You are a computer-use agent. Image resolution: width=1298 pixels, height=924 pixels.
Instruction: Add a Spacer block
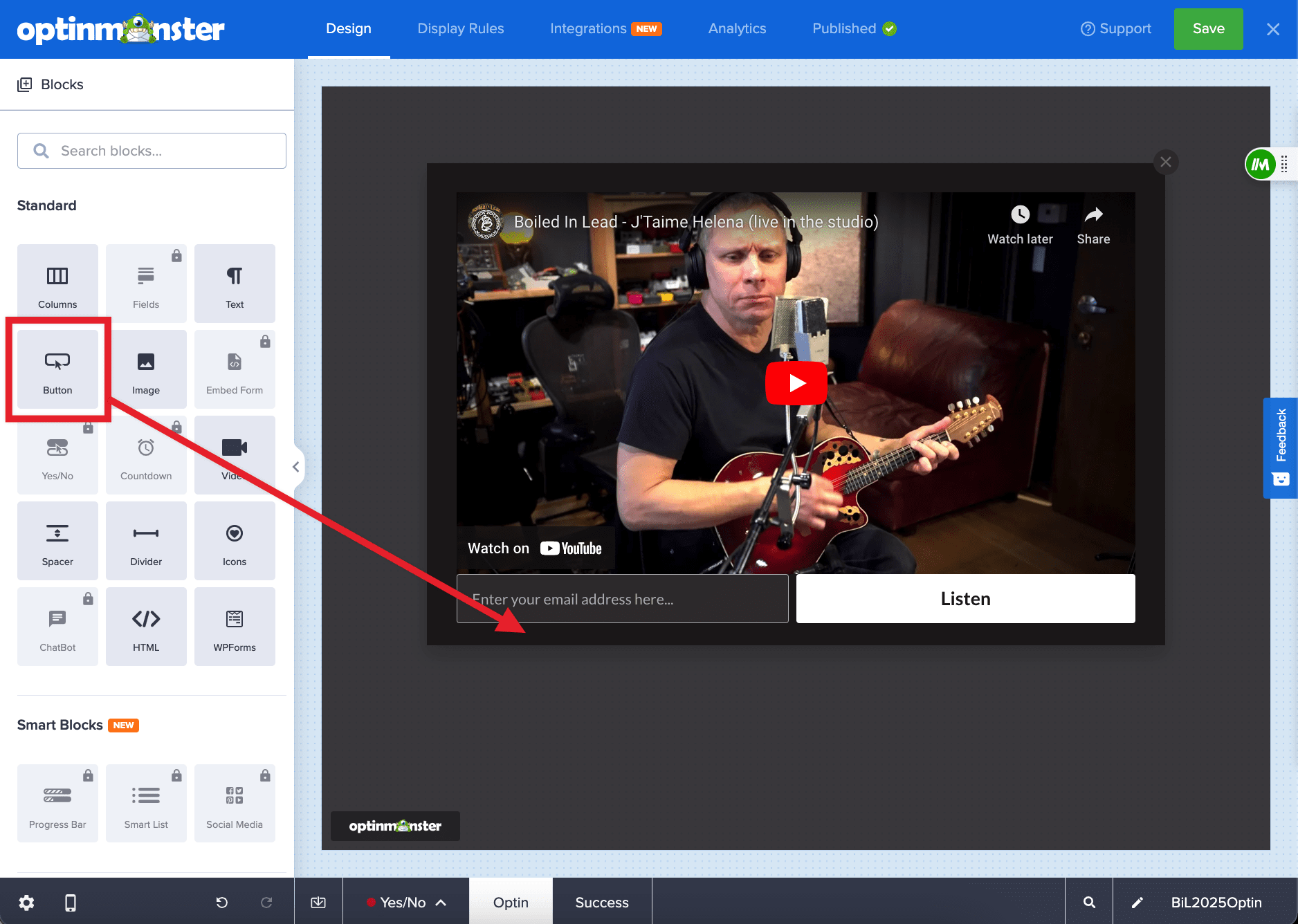(x=57, y=541)
